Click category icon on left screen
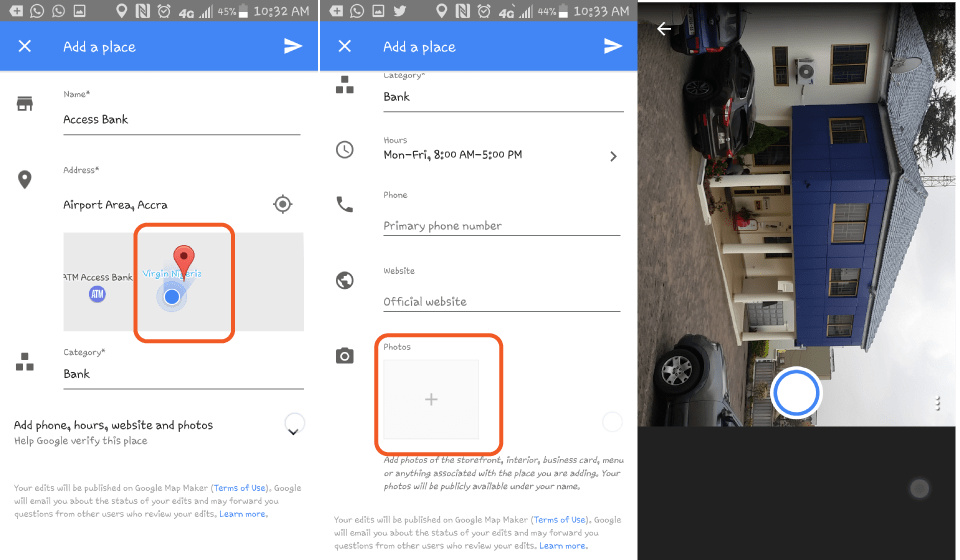 tap(24, 362)
